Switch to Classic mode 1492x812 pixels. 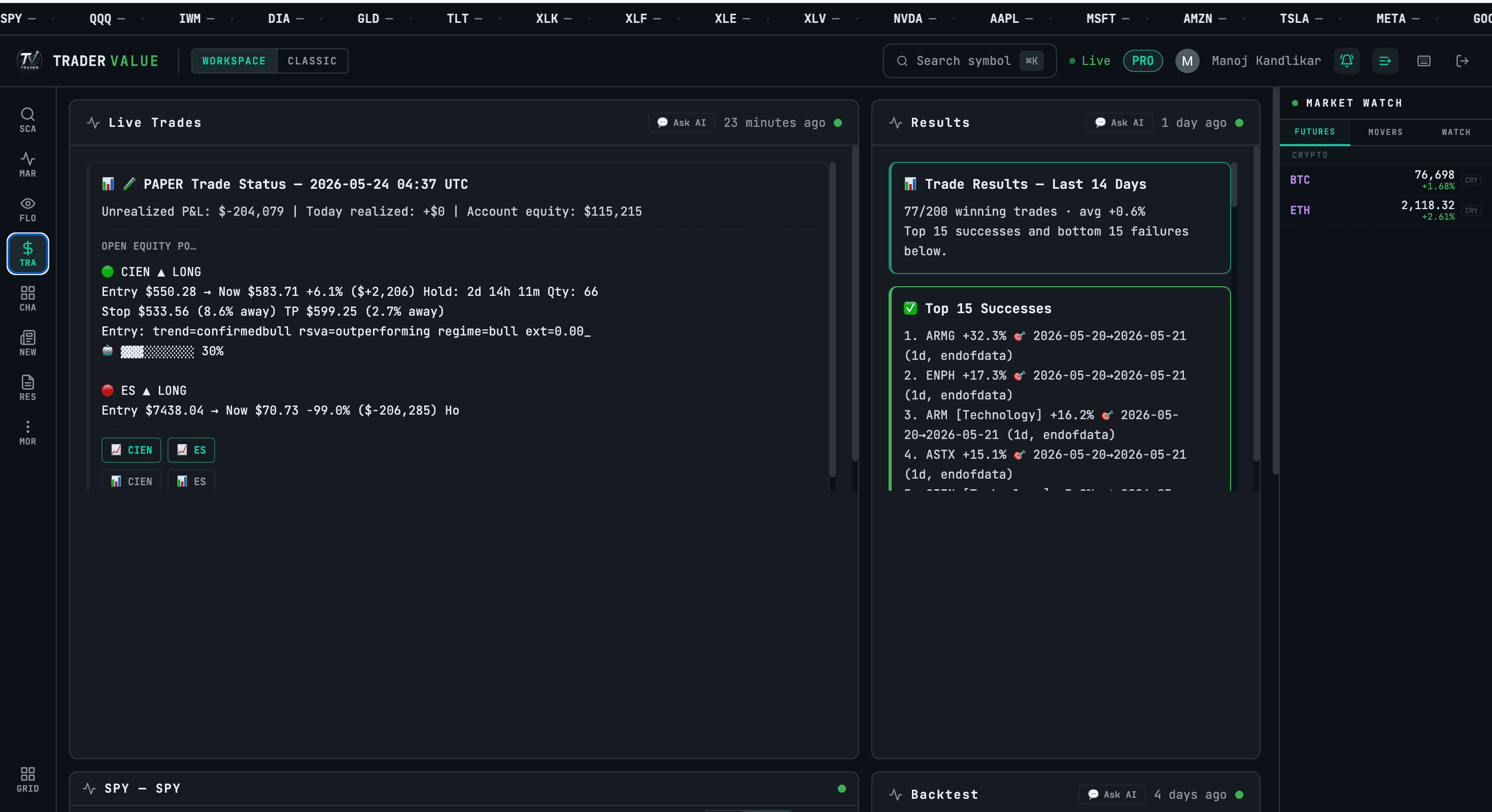pyautogui.click(x=312, y=61)
